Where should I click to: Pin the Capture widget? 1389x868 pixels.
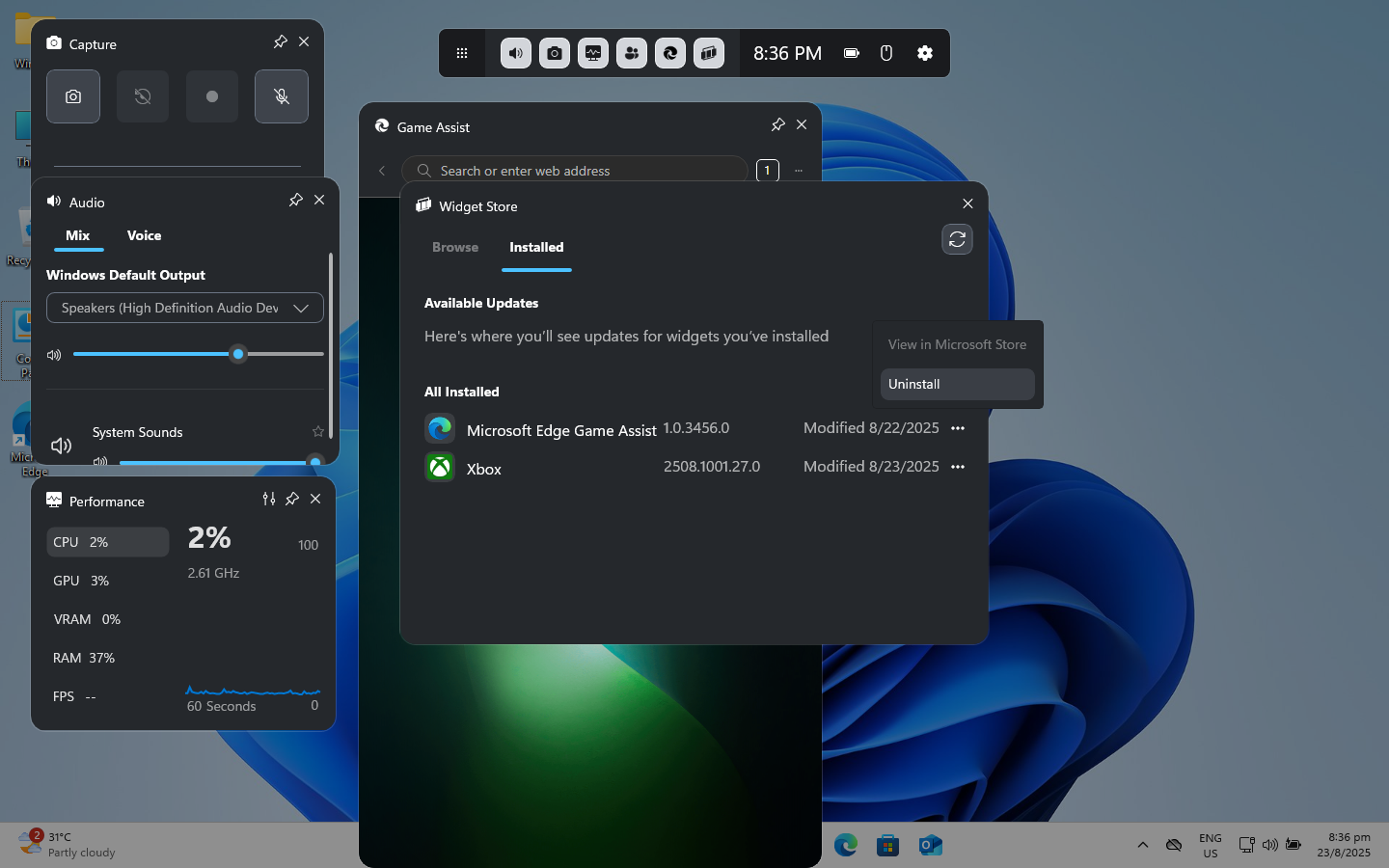280,41
